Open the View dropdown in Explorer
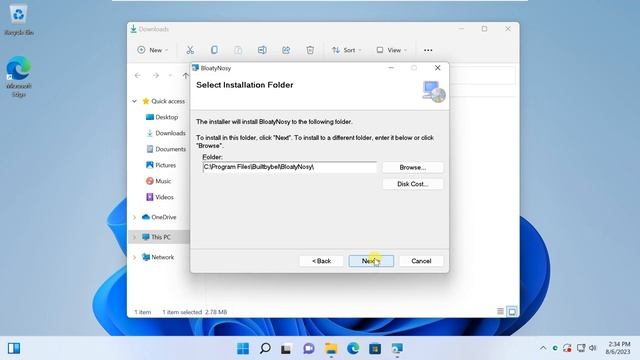 pyautogui.click(x=391, y=50)
